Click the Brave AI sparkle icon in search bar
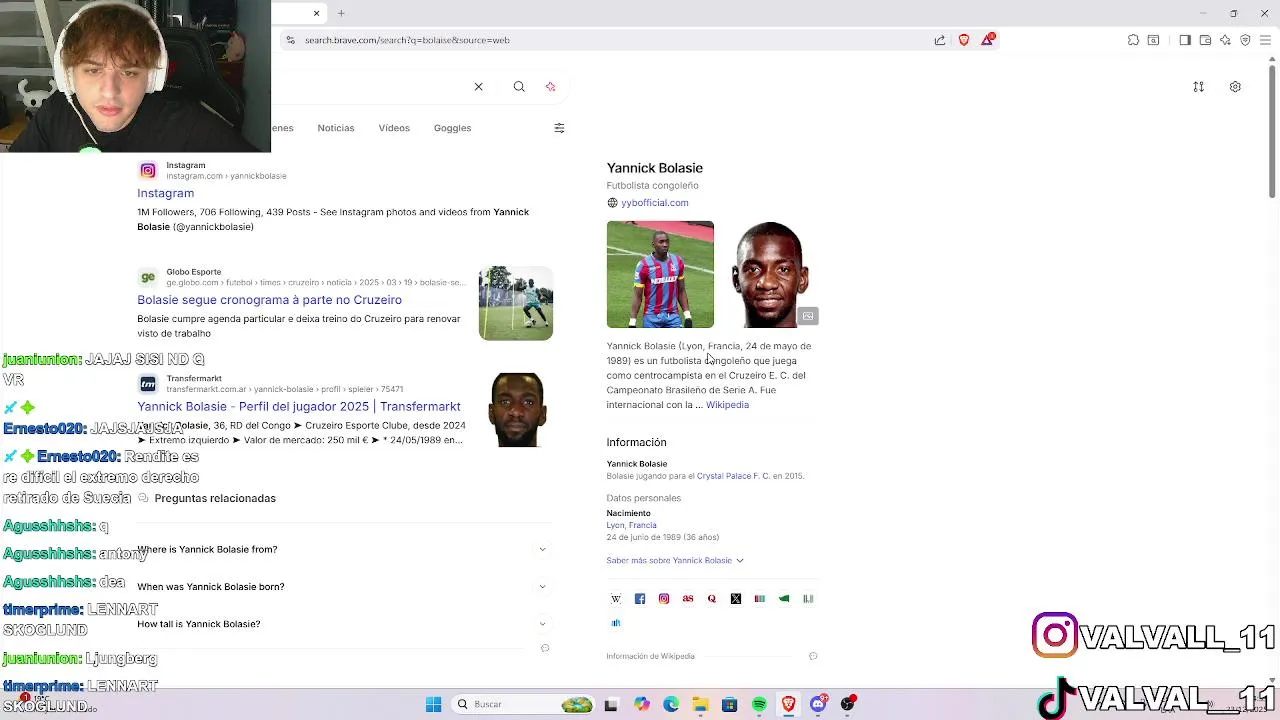Image resolution: width=1280 pixels, height=720 pixels. [550, 87]
